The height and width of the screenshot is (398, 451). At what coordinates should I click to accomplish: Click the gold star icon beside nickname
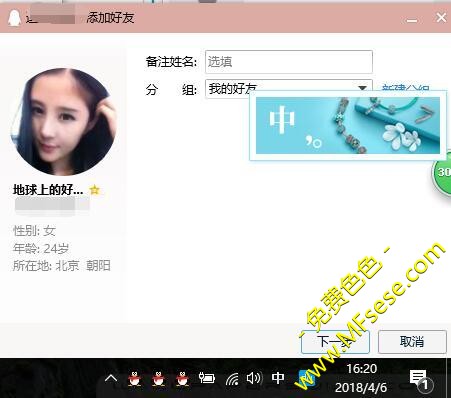(x=95, y=190)
